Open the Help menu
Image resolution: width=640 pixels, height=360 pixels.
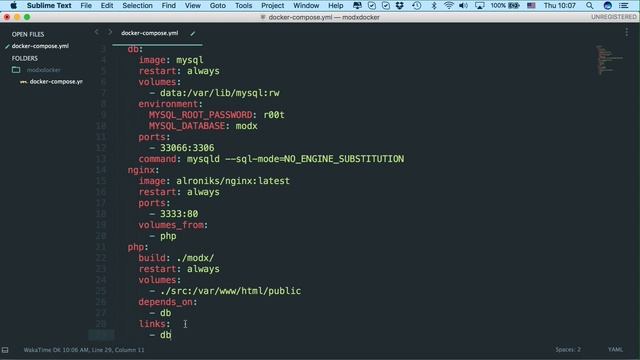[x=336, y=6]
